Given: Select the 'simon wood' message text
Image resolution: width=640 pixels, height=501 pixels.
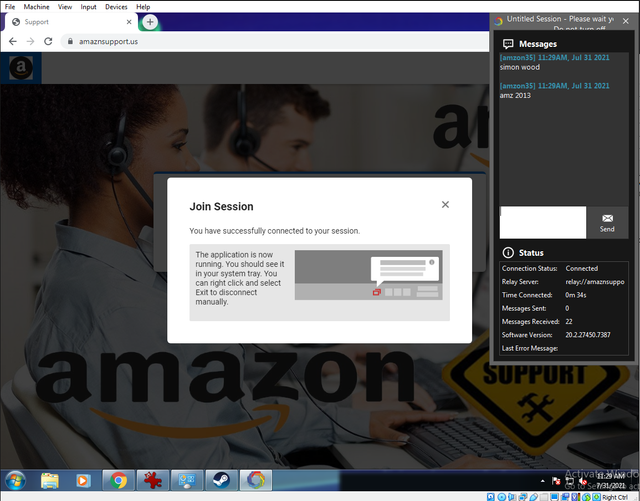Looking at the screenshot, I should coord(520,67).
